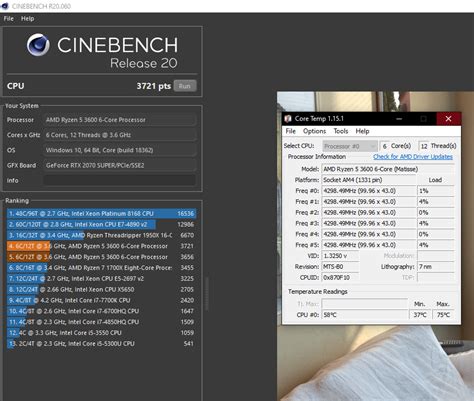Open the Cinebench Help menu

pos(27,19)
